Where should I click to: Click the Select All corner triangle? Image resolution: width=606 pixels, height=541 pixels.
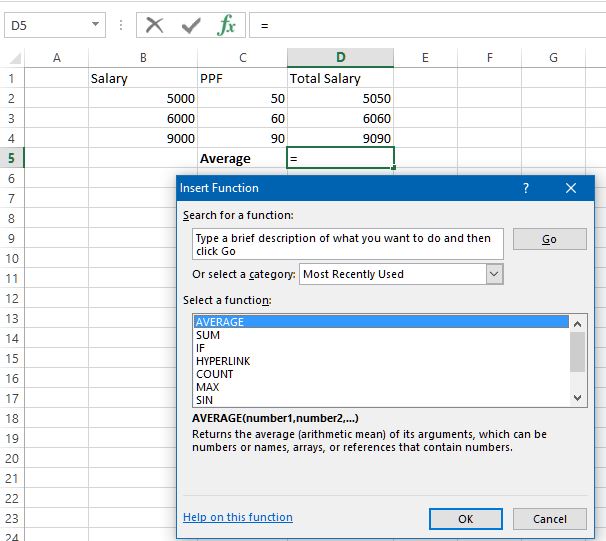(x=15, y=58)
